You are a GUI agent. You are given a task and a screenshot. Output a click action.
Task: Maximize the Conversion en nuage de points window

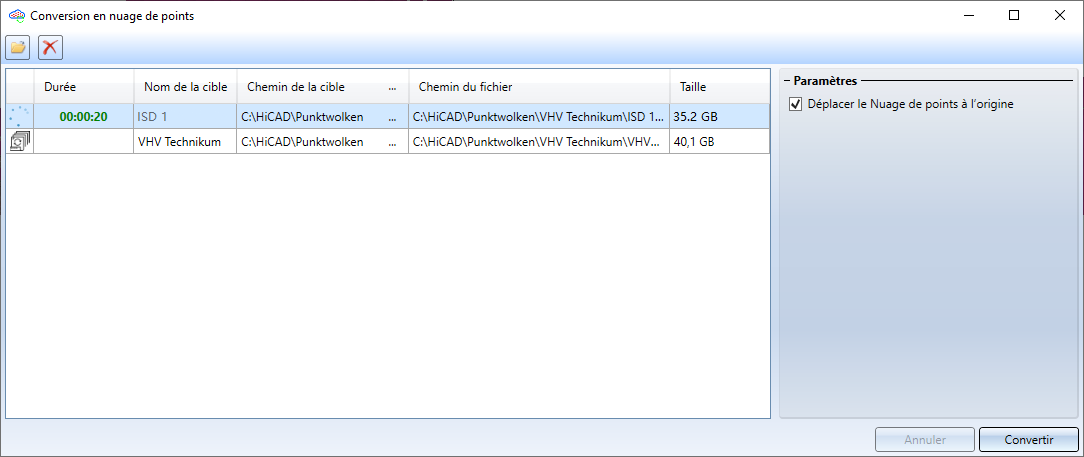coord(1014,16)
